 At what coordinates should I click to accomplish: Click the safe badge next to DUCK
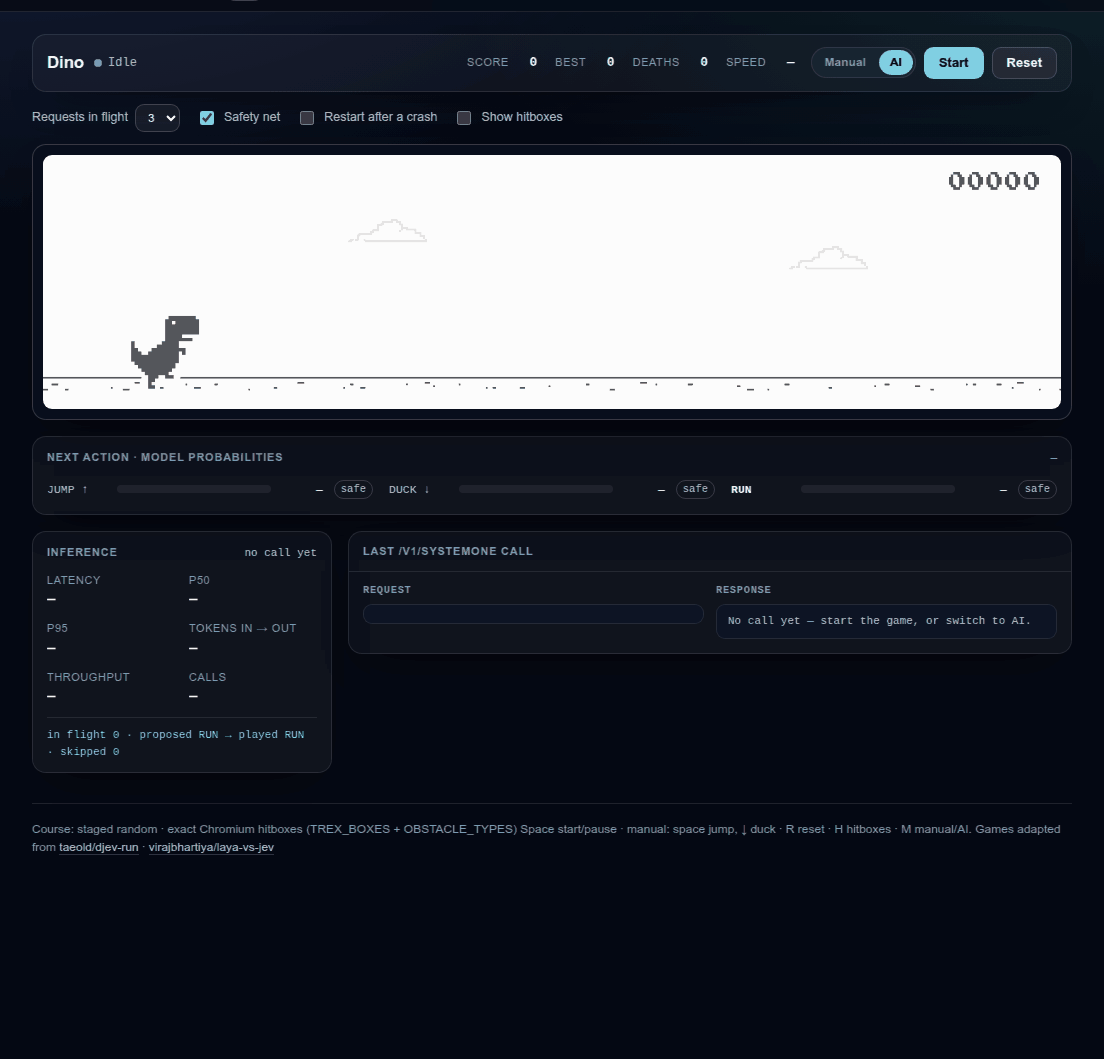(x=696, y=489)
